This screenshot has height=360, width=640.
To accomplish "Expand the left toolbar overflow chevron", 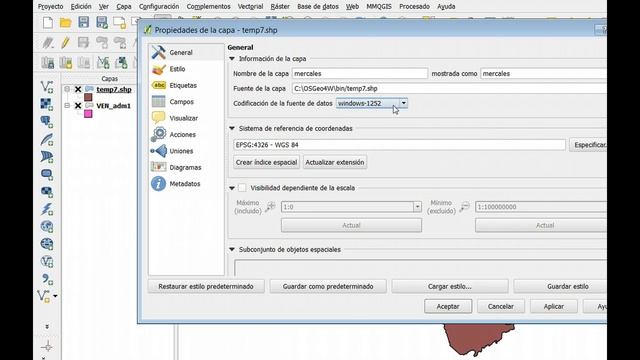I will click(47, 327).
